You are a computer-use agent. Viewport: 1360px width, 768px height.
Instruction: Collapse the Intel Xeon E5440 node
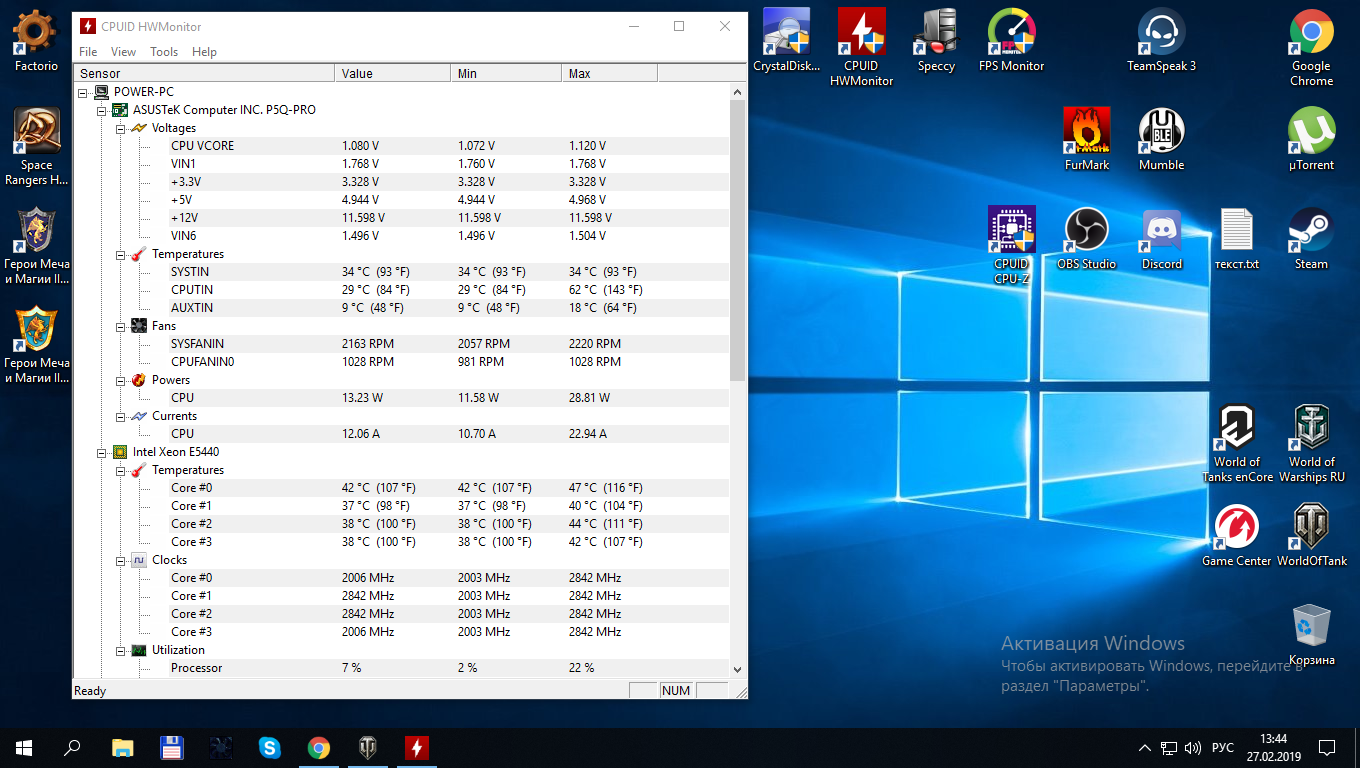[x=101, y=452]
